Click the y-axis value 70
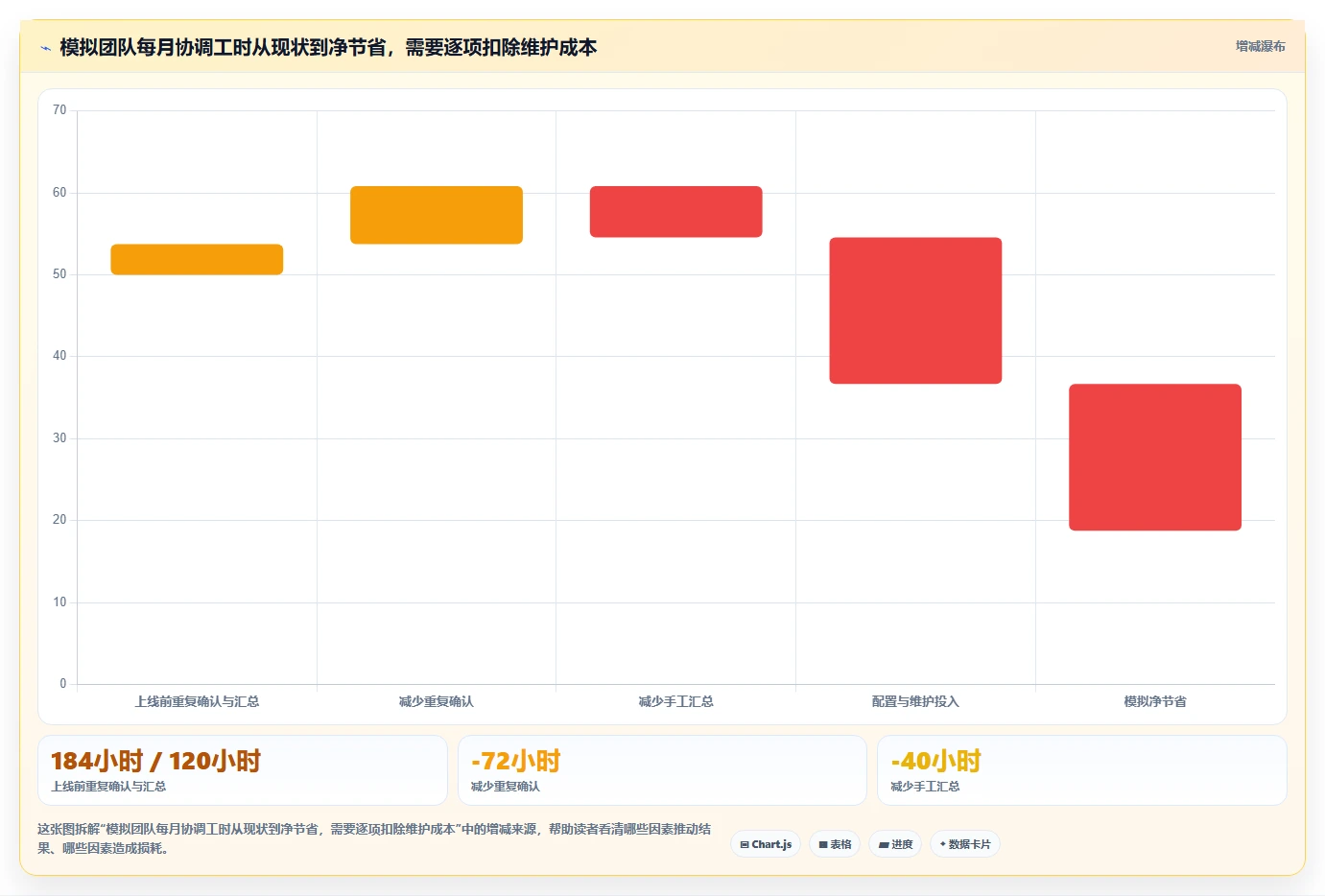Viewport: 1325px width, 896px height. click(59, 110)
